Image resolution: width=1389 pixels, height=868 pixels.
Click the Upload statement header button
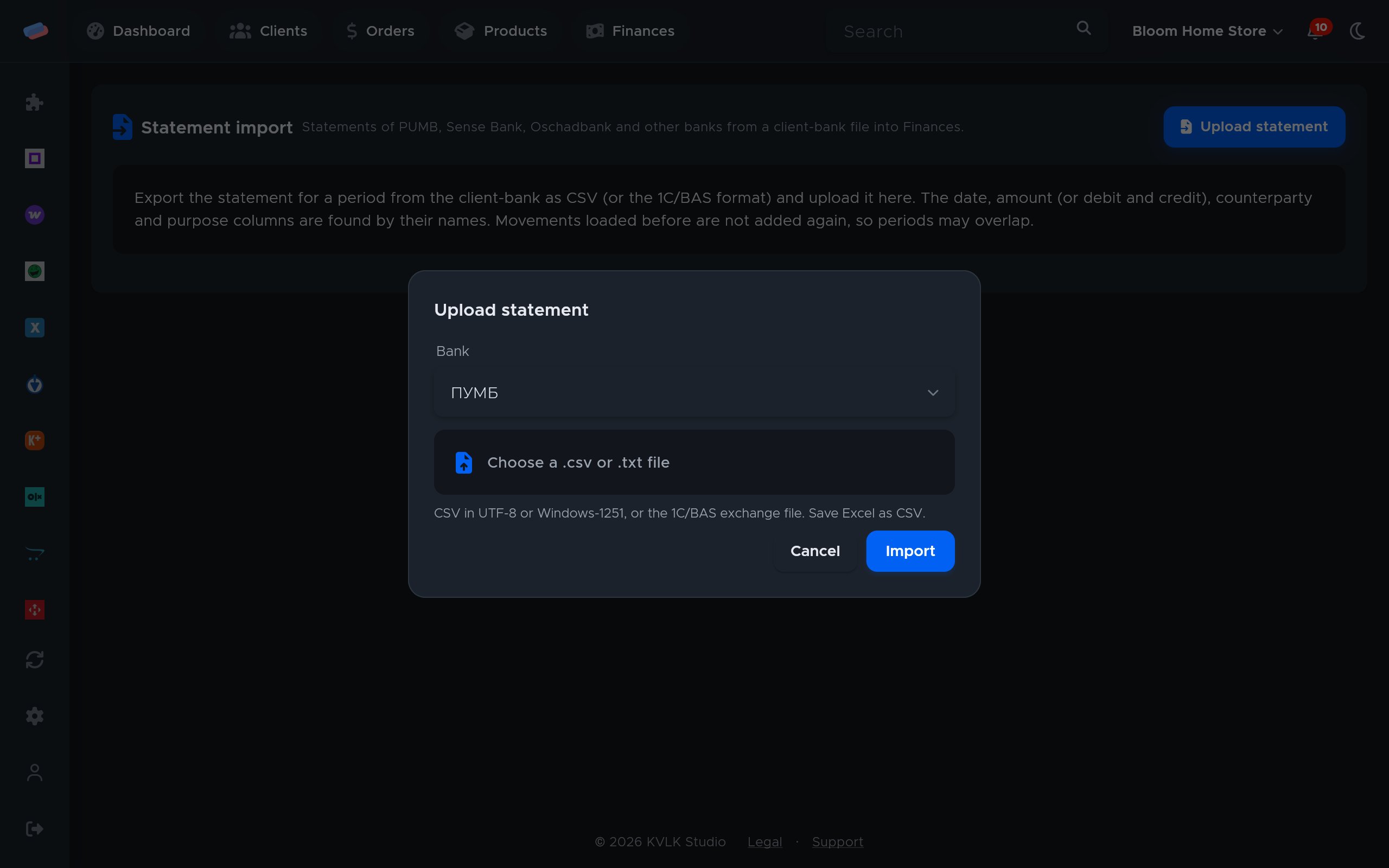coord(1253,127)
